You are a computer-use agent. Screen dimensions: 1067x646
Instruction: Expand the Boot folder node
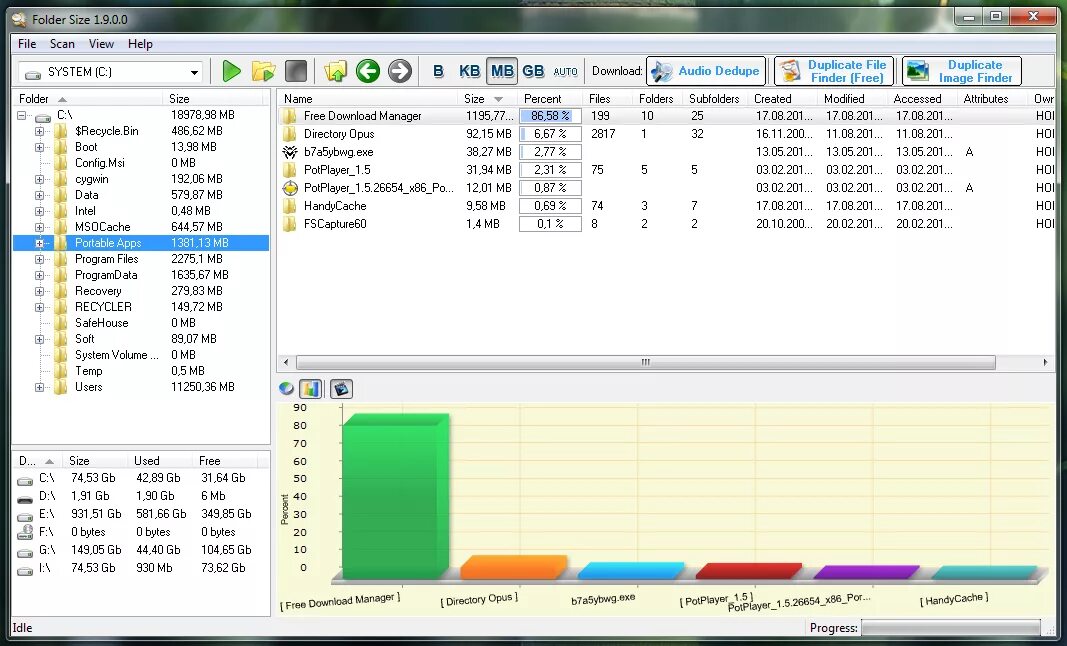(x=39, y=147)
